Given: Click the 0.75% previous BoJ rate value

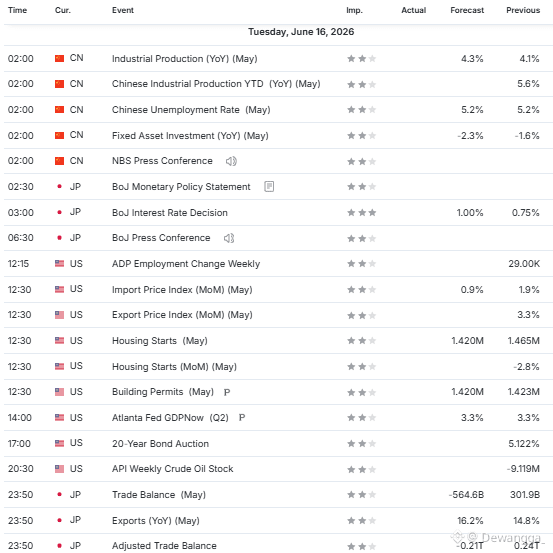Looking at the screenshot, I should pyautogui.click(x=525, y=213).
